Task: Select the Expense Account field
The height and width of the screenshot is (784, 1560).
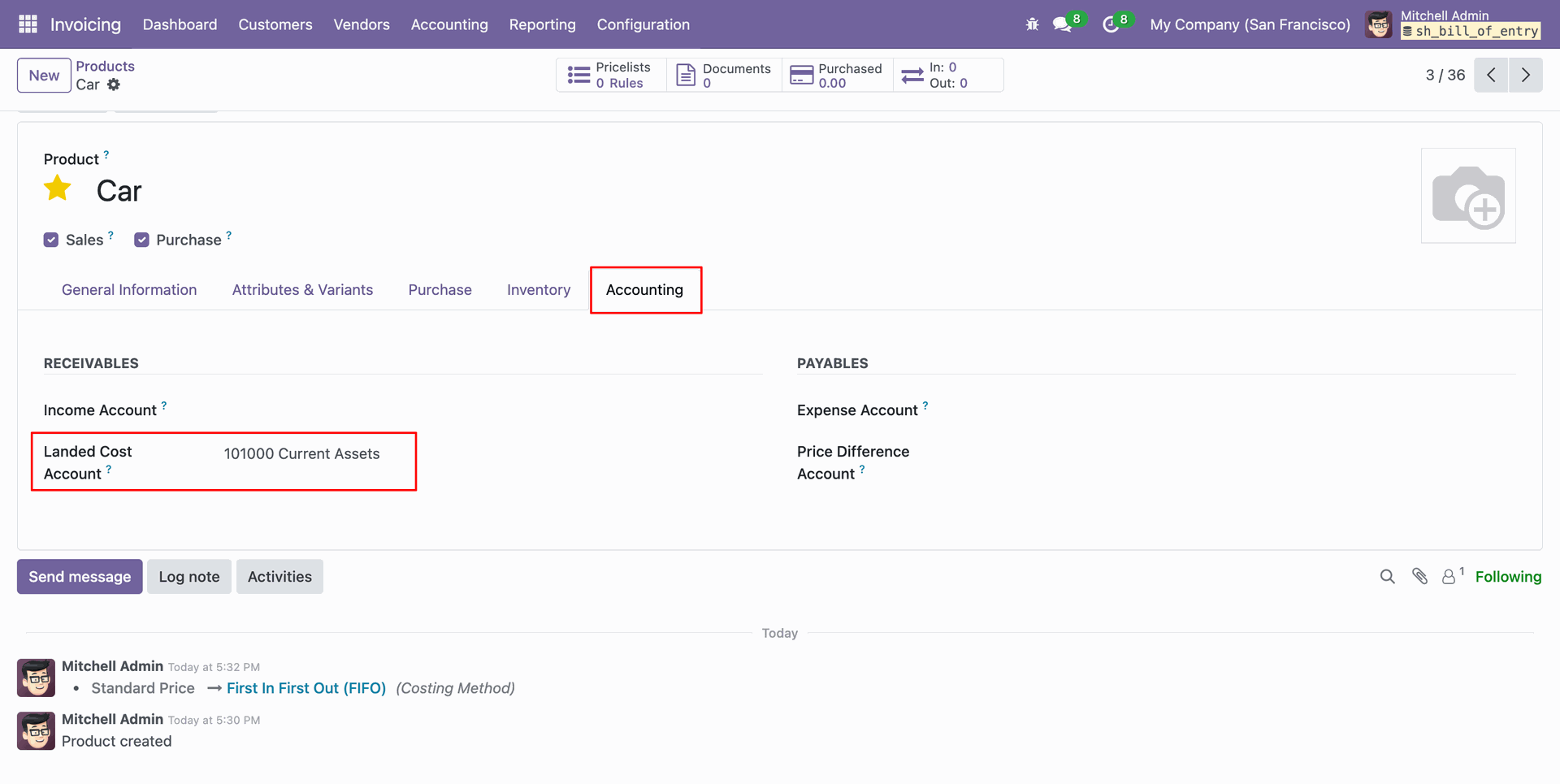Action: (x=1246, y=410)
